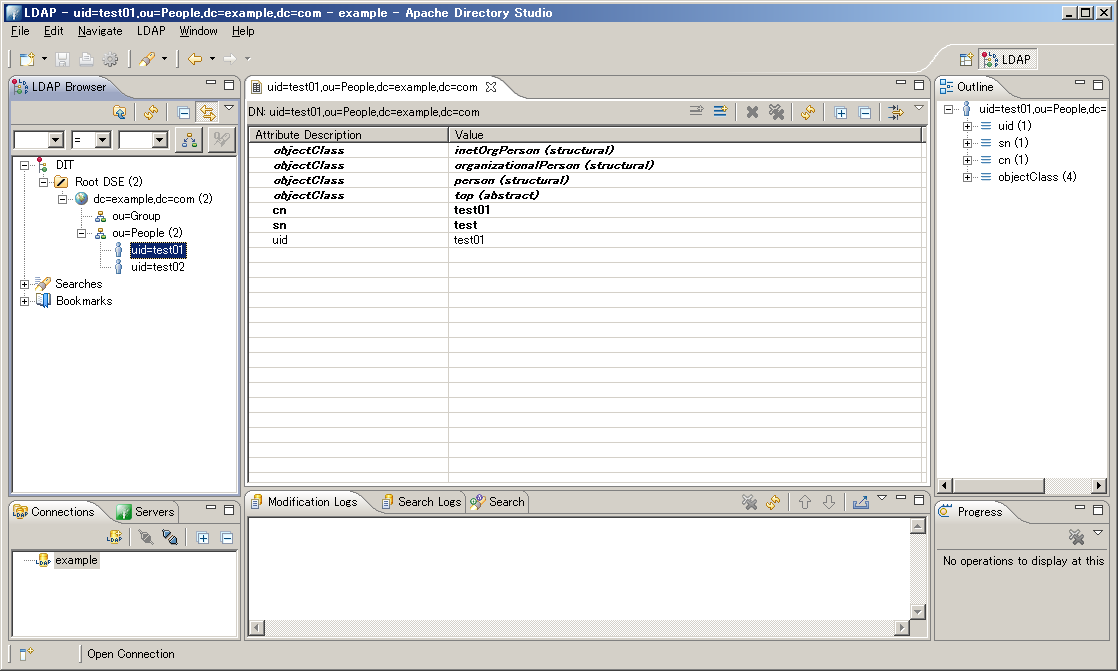Image resolution: width=1118 pixels, height=671 pixels.
Task: Remove finished operations in Progress view
Action: point(1075,536)
